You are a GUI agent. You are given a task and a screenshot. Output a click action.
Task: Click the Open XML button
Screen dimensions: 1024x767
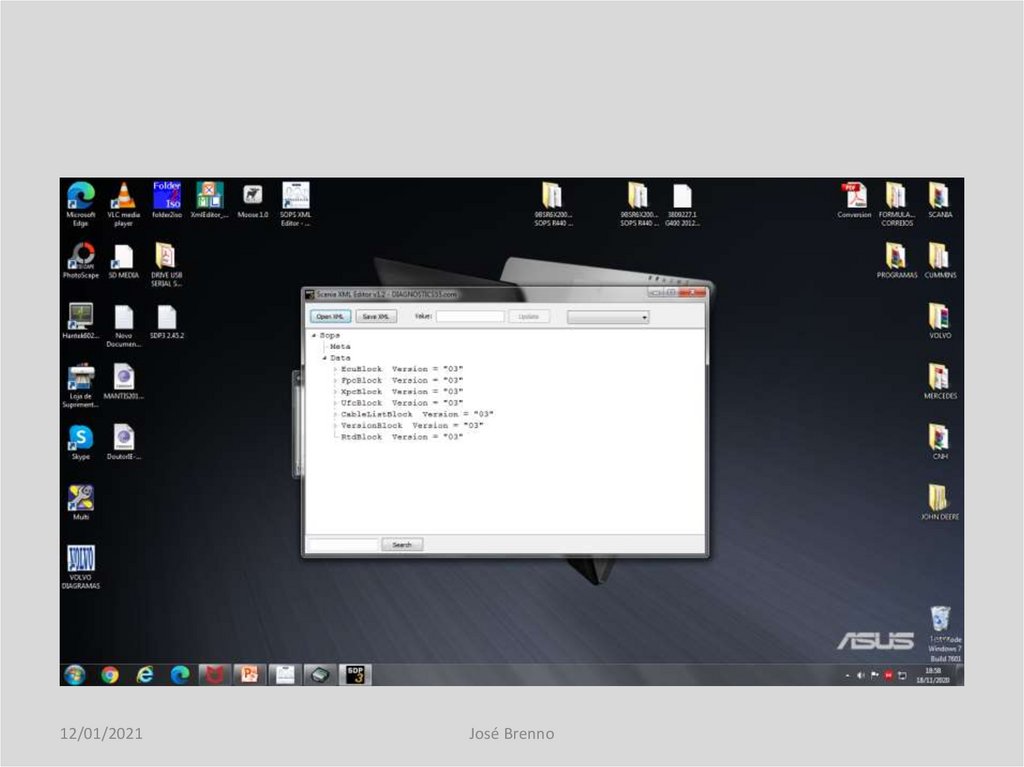coord(330,316)
